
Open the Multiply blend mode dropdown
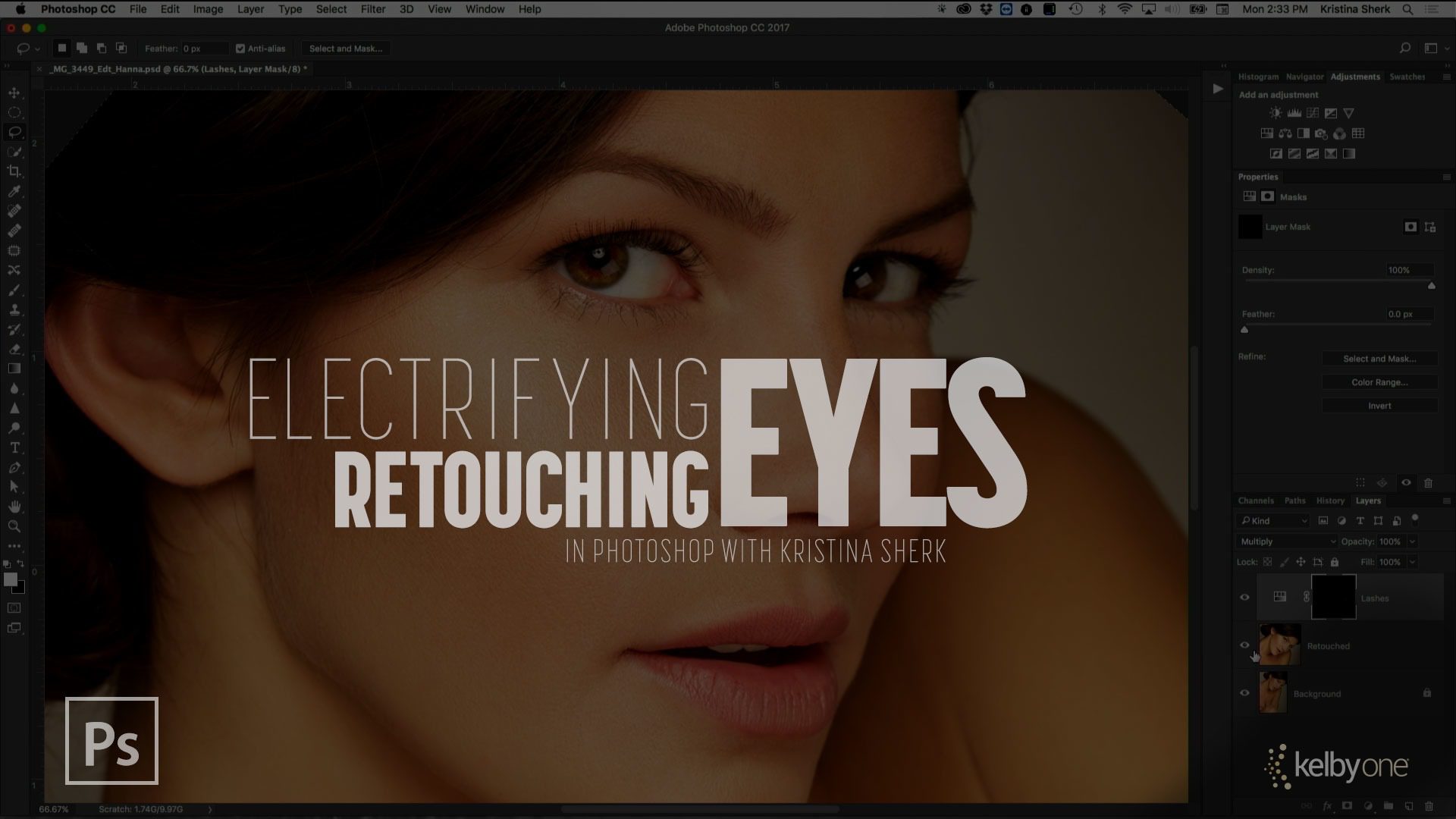pyautogui.click(x=1287, y=541)
